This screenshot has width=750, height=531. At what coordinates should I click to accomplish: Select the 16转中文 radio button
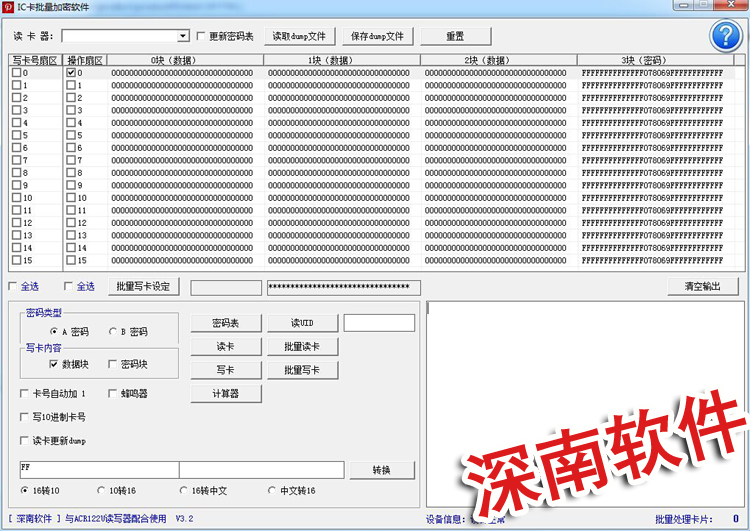click(184, 490)
